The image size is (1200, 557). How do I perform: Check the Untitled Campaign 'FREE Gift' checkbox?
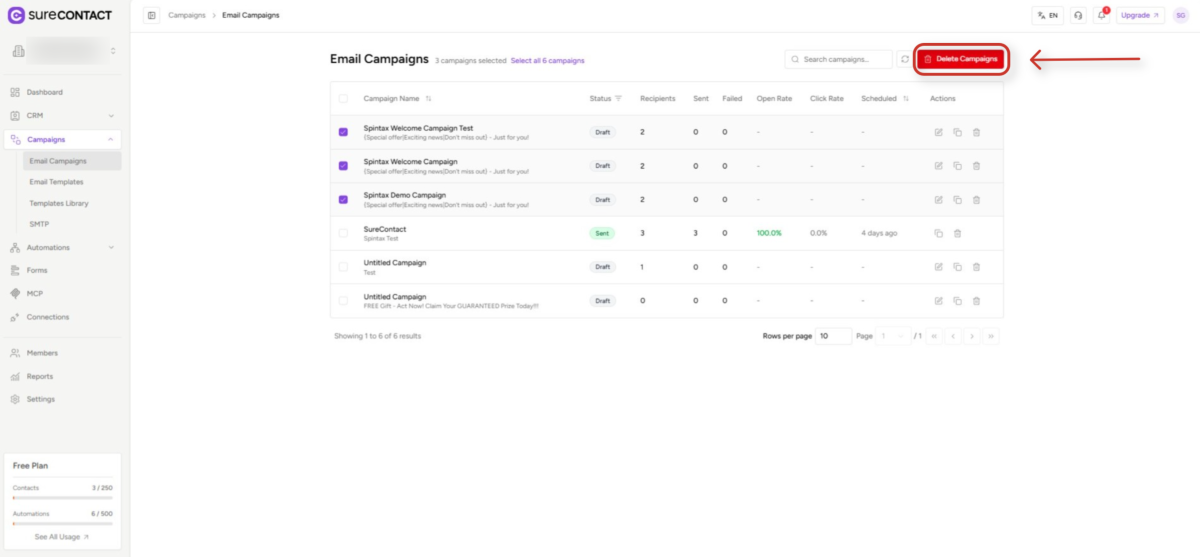(x=343, y=300)
